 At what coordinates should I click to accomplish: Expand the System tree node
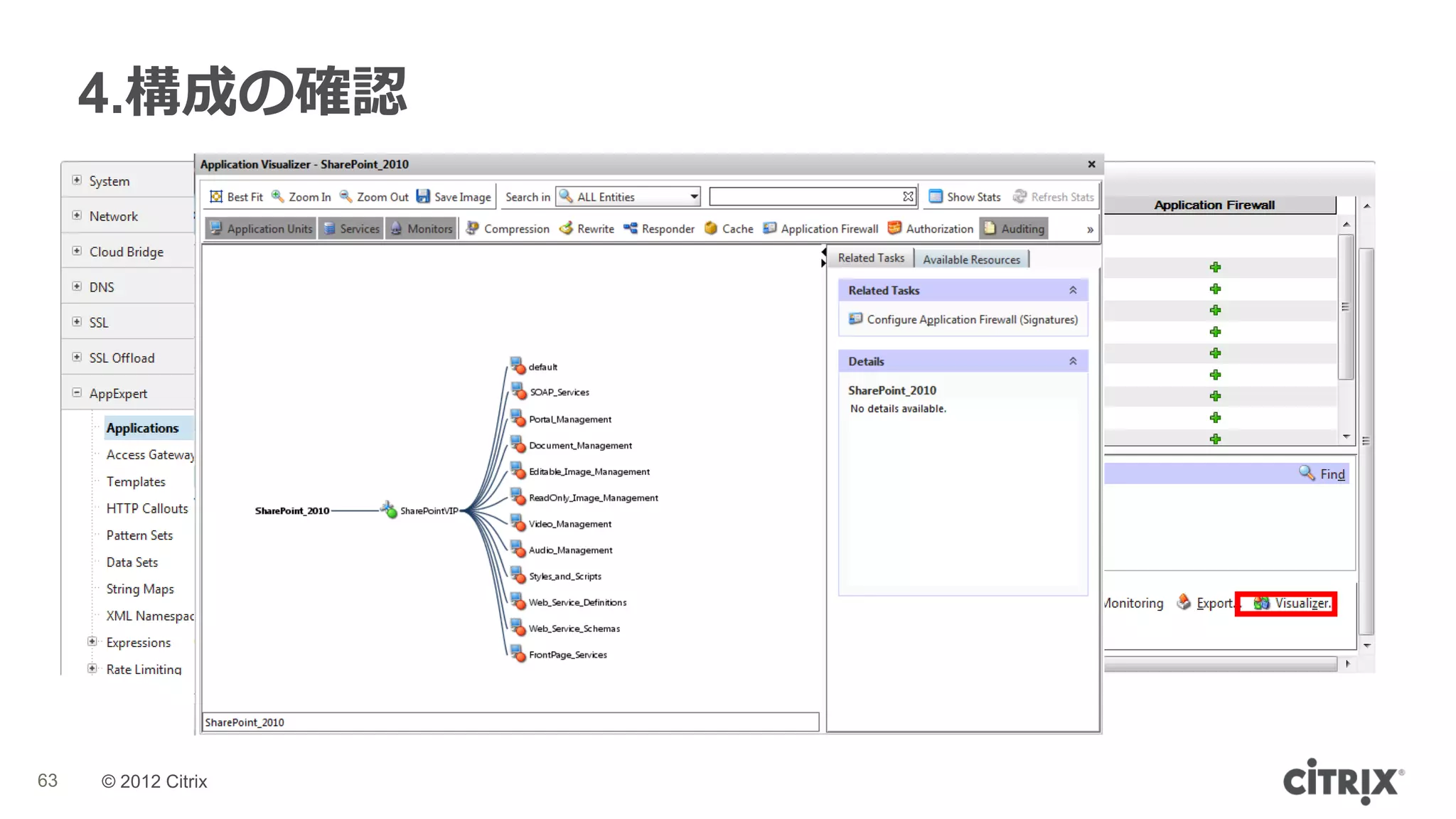pos(77,181)
